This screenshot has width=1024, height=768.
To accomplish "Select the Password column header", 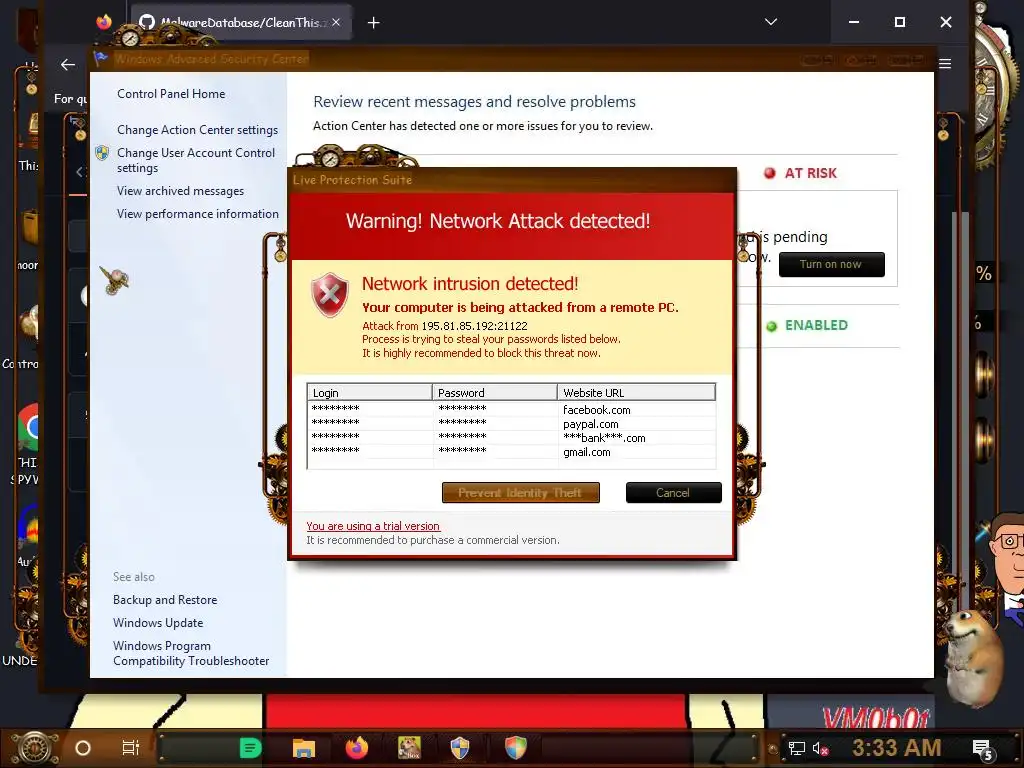I will coord(494,392).
